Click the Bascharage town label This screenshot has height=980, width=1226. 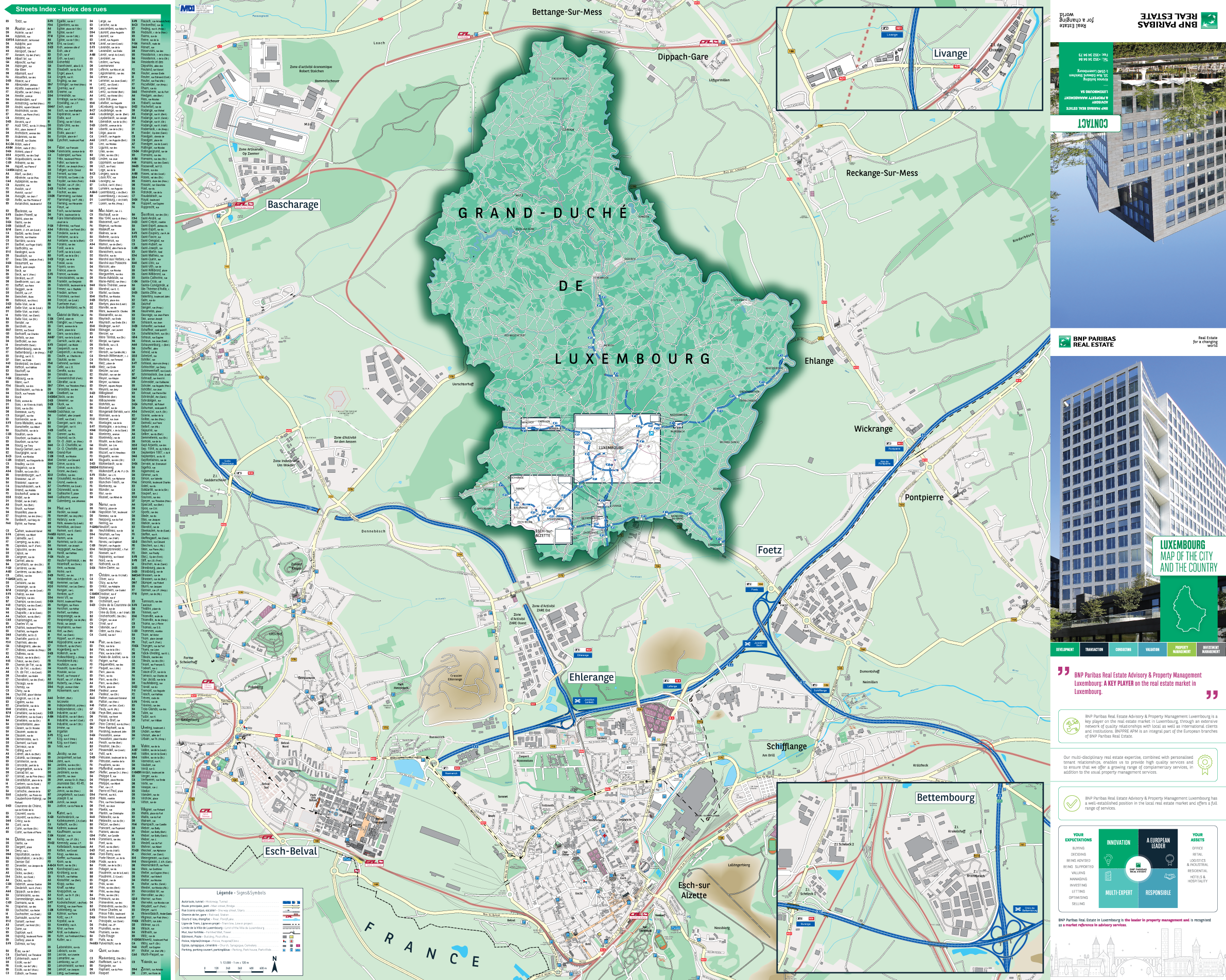(293, 205)
